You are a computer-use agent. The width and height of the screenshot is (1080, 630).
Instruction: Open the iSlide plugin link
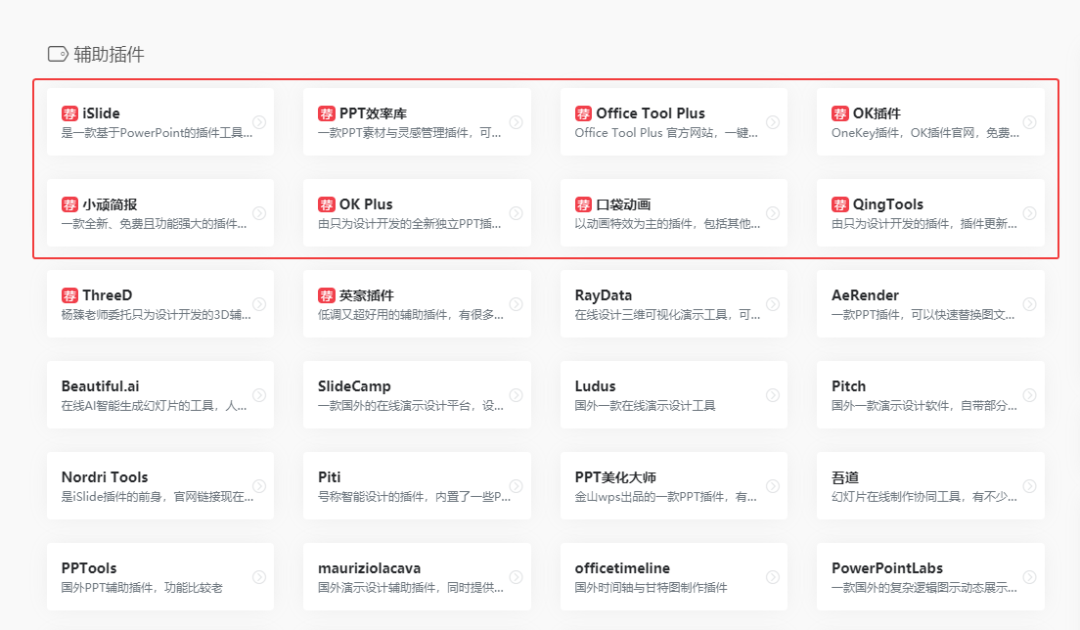[101, 114]
